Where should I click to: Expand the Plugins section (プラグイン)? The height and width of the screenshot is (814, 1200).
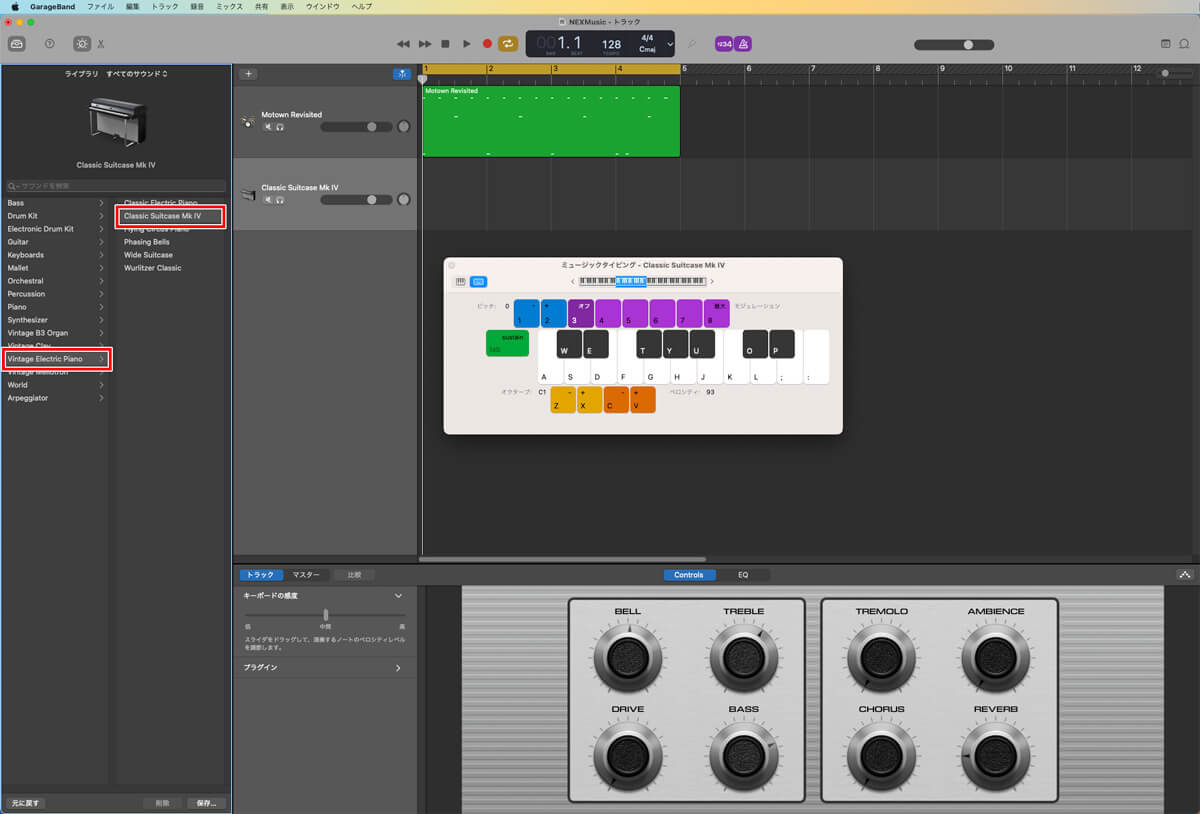[x=397, y=667]
